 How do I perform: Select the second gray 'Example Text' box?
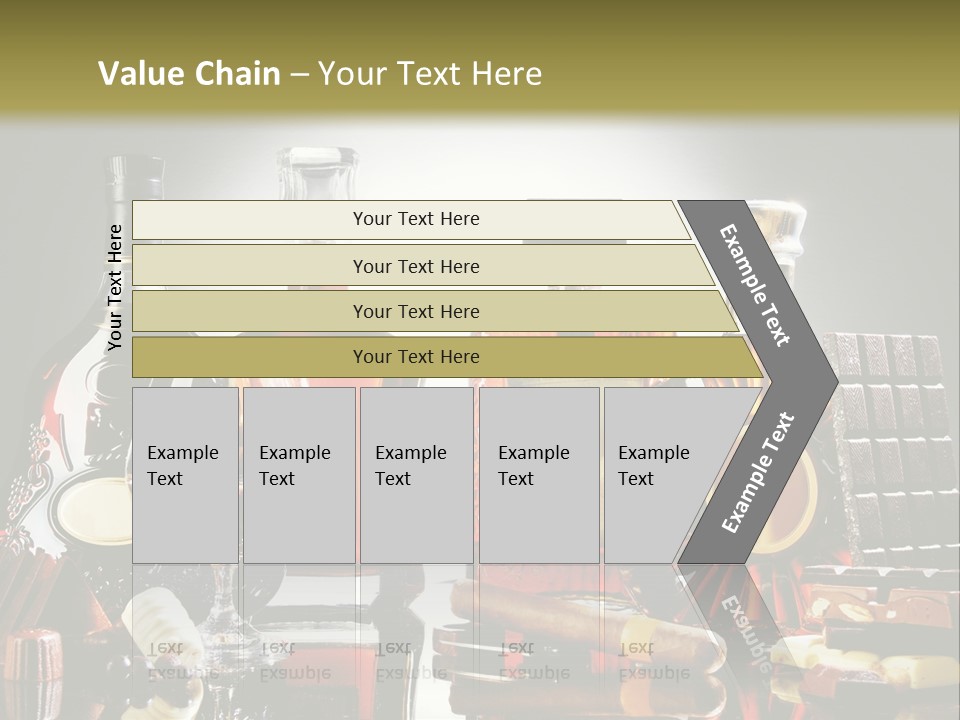(299, 475)
